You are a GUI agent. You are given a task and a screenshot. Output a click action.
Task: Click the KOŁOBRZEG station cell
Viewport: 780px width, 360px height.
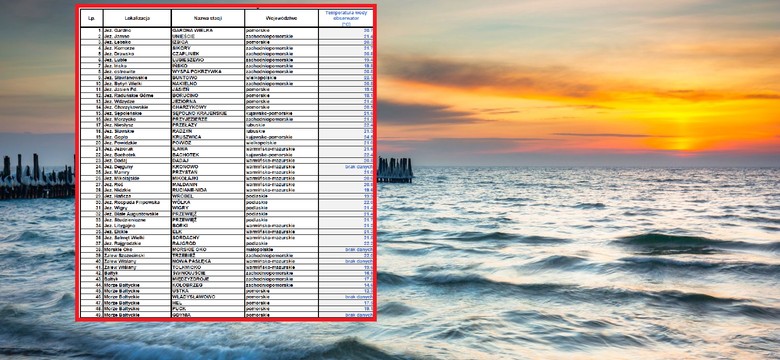point(208,285)
